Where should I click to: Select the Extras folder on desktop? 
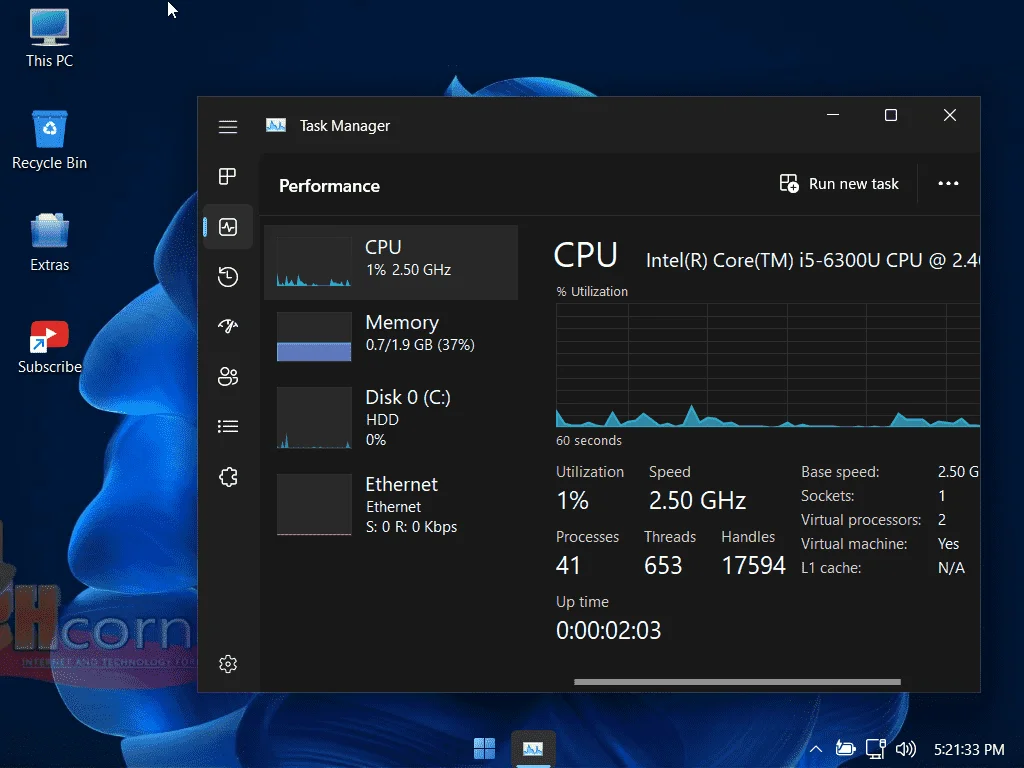[x=50, y=242]
